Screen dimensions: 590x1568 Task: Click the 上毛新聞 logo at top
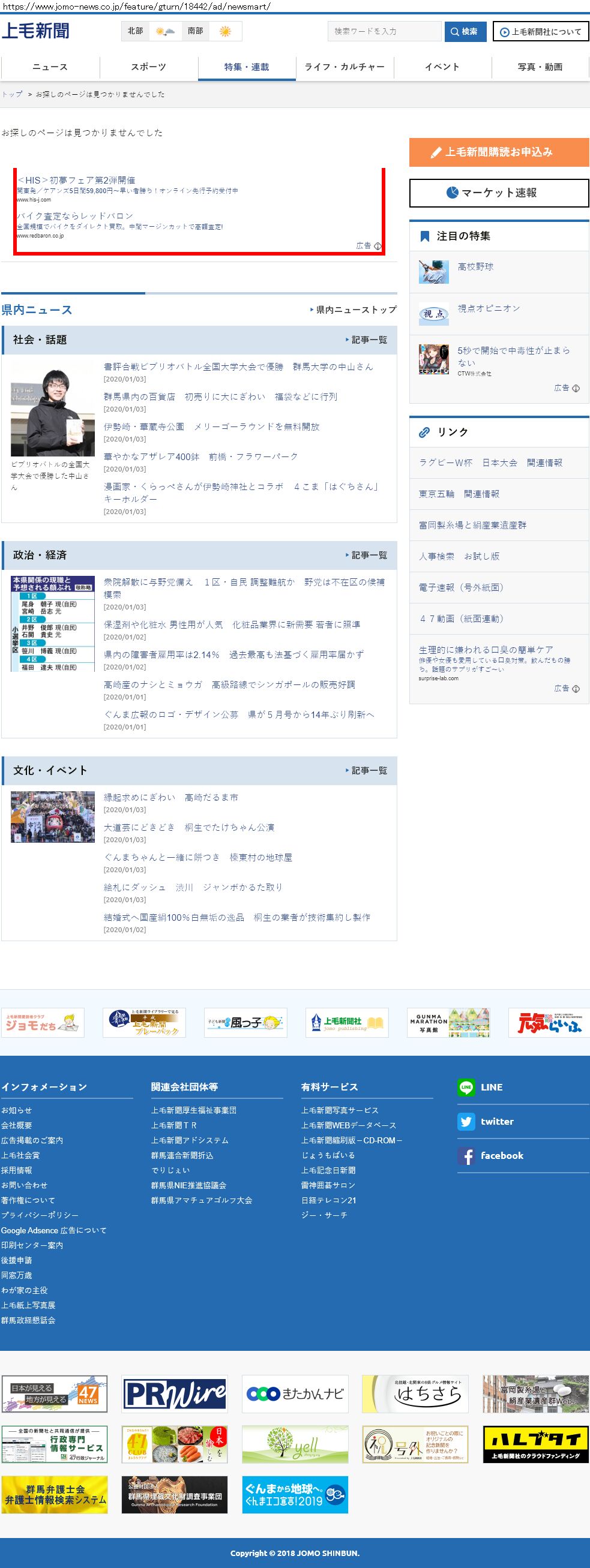(35, 31)
